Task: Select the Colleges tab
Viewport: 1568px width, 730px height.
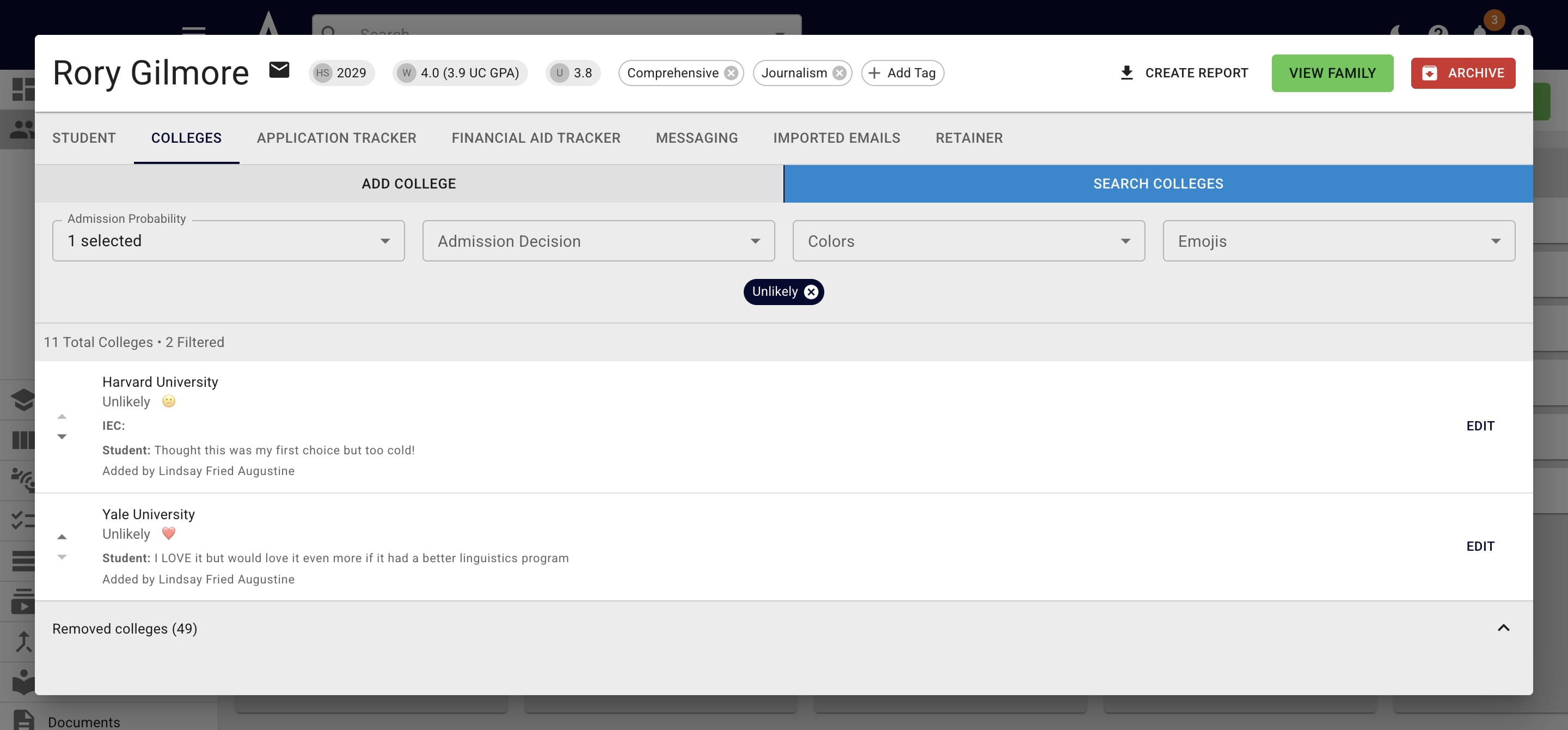Action: pos(186,138)
